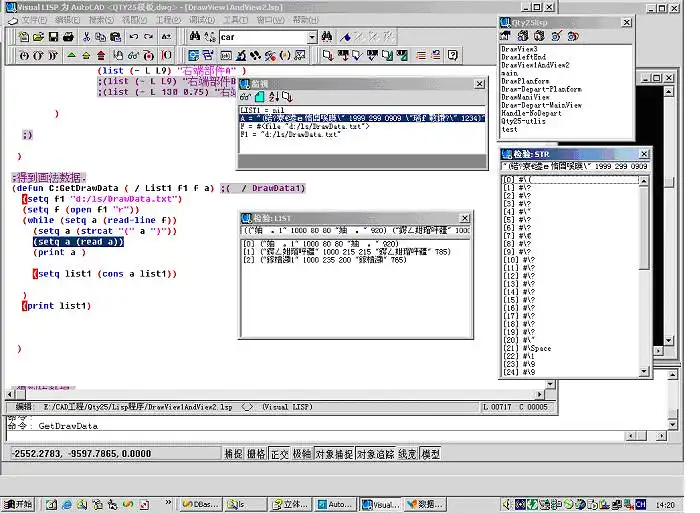The image size is (700, 513).
Task: Click the STR inspect window scroll down arrow
Action: click(643, 371)
